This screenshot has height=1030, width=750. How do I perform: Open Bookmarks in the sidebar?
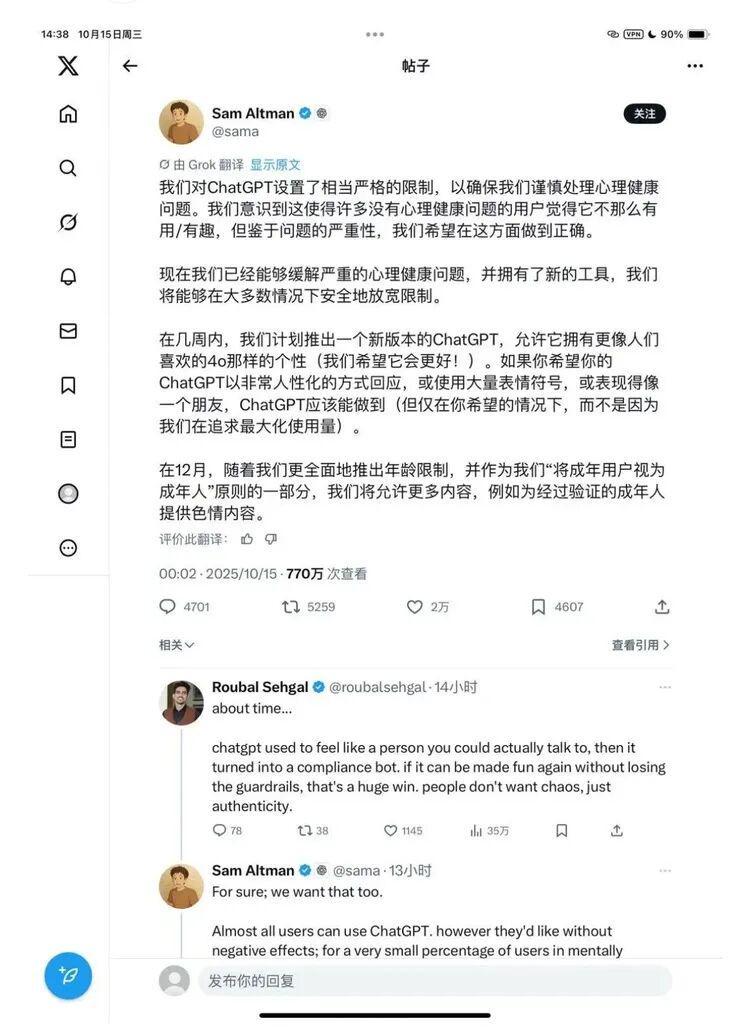(68, 385)
